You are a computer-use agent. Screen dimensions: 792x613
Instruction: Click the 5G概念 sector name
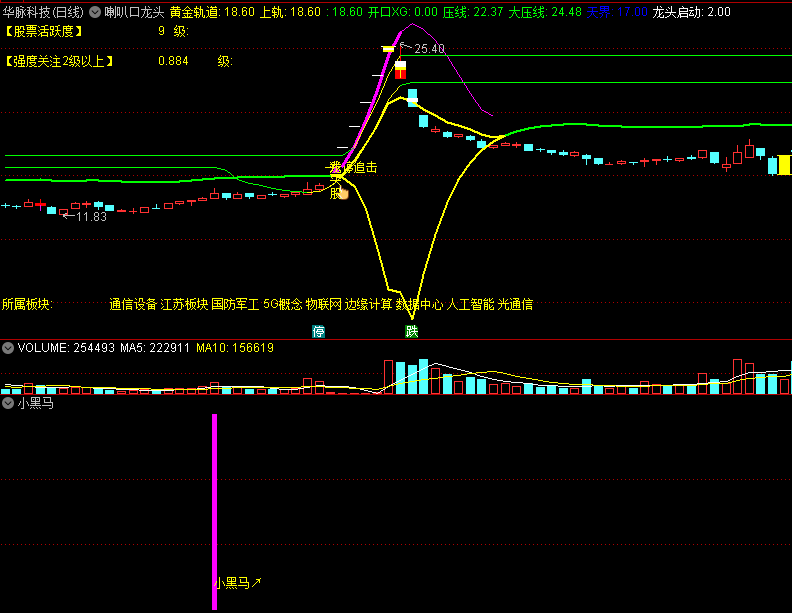tap(282, 304)
